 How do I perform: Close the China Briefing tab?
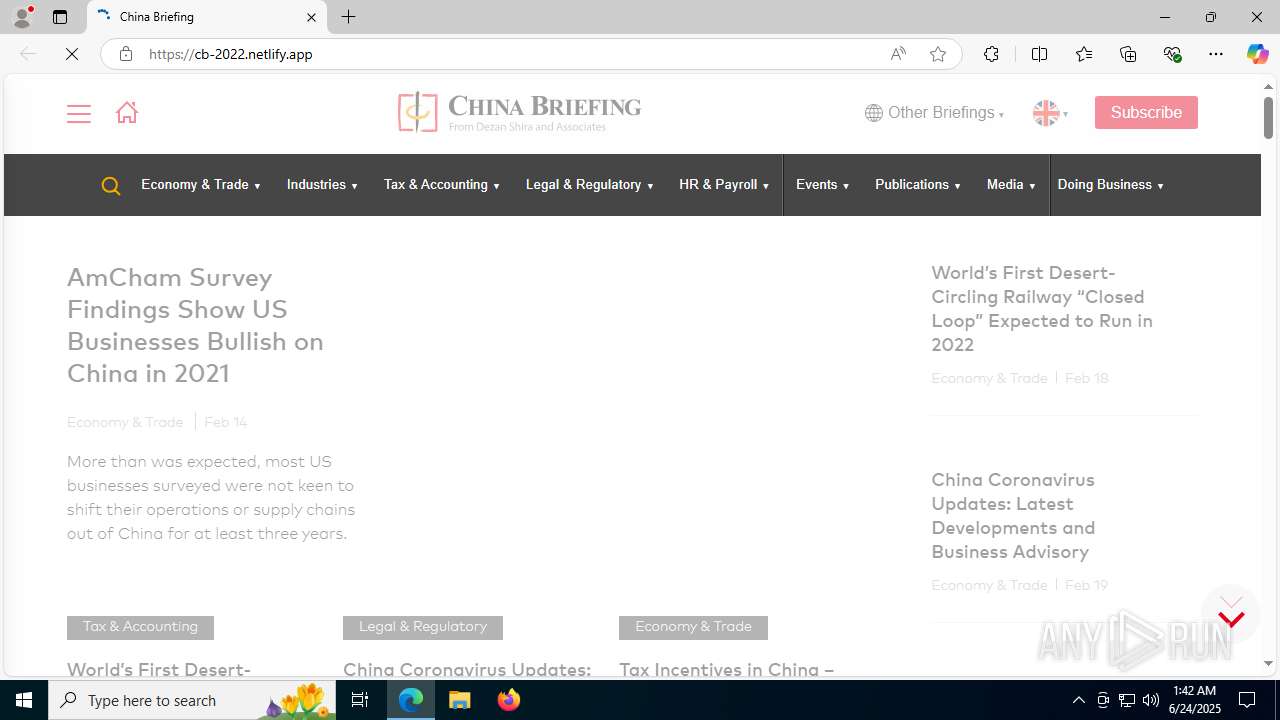(x=311, y=17)
